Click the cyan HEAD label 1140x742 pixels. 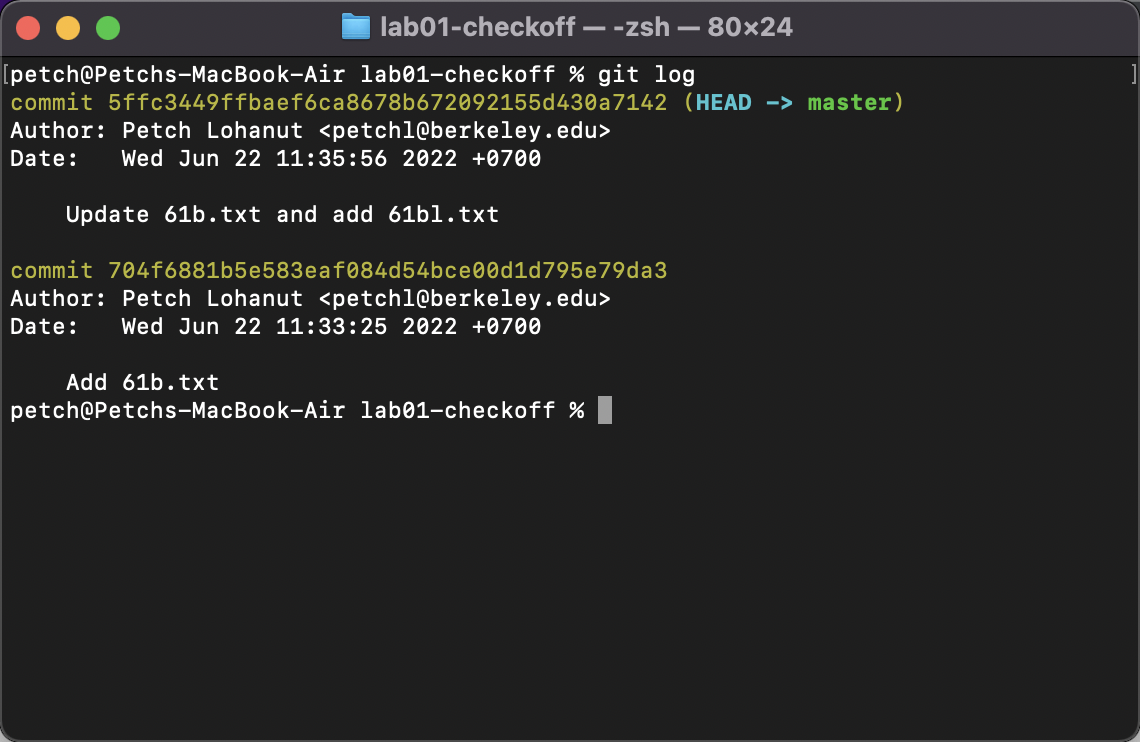(723, 102)
